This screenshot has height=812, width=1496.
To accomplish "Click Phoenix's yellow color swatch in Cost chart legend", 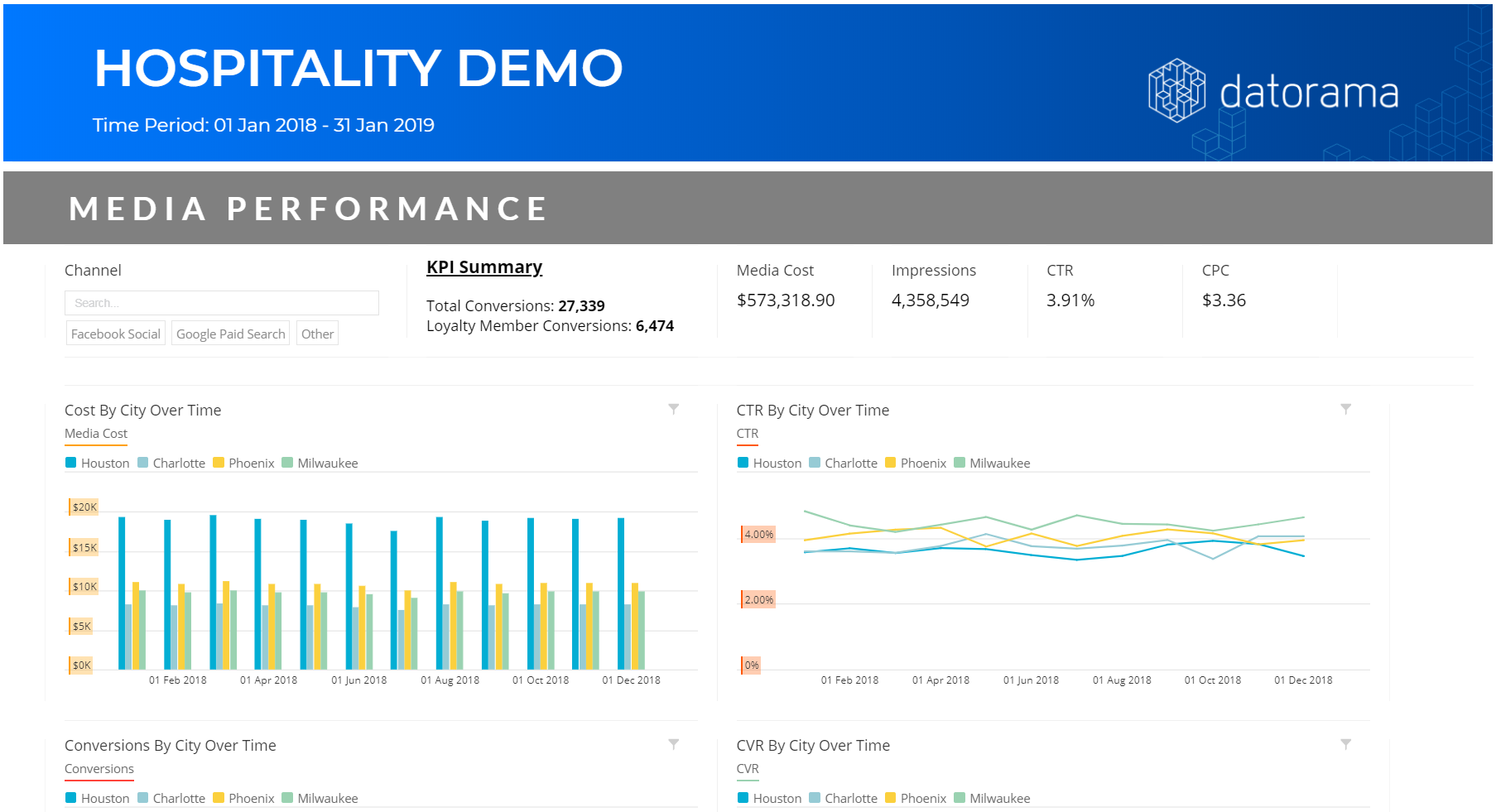I will click(218, 463).
